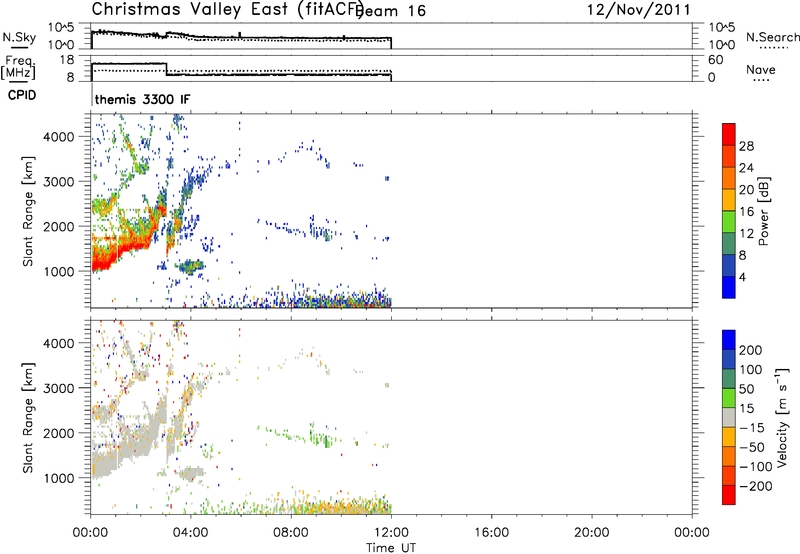The image size is (800, 554).
Task: Click the 'Beam 16' label
Action: [392, 11]
